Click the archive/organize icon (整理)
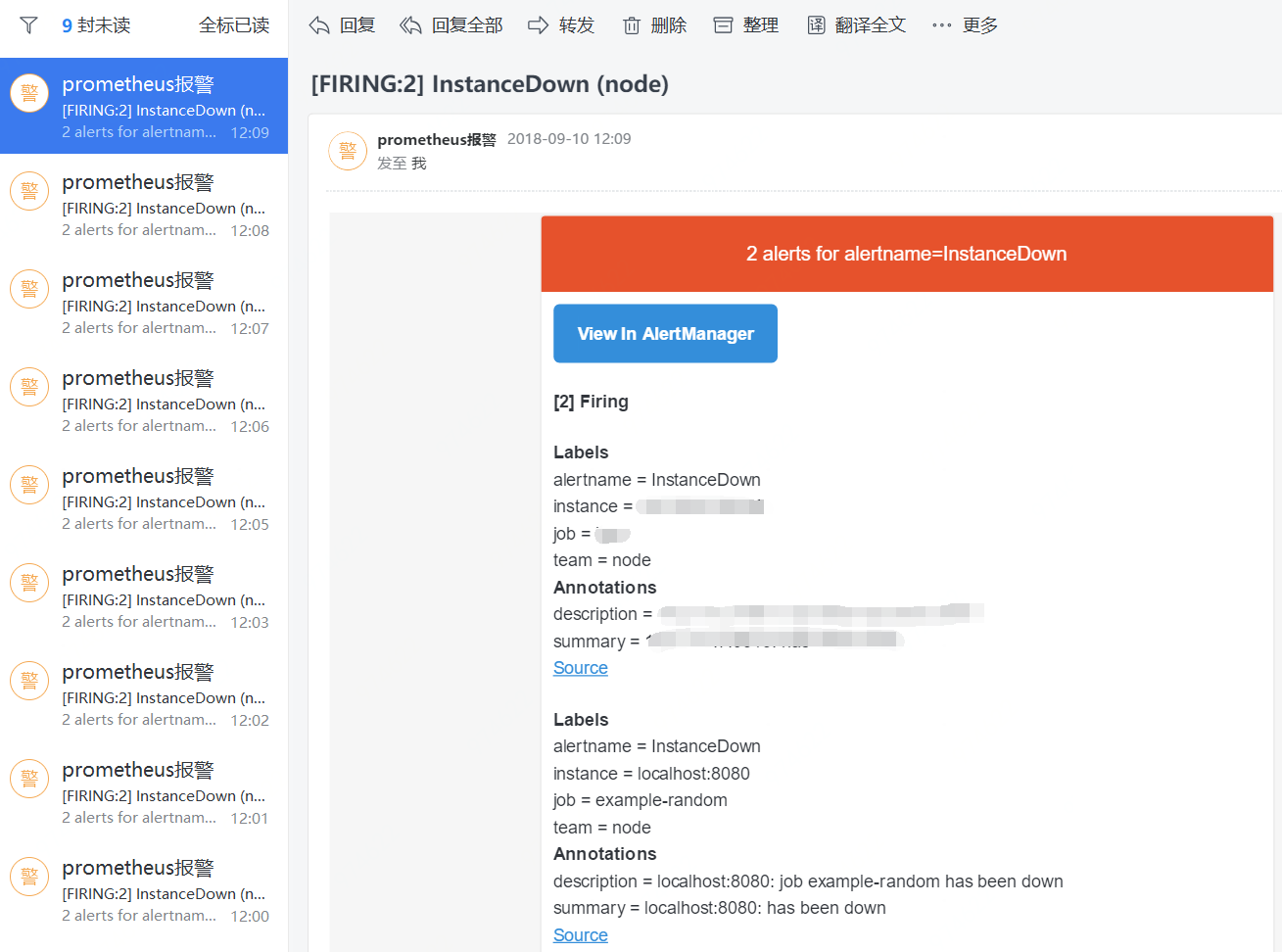 tap(723, 25)
